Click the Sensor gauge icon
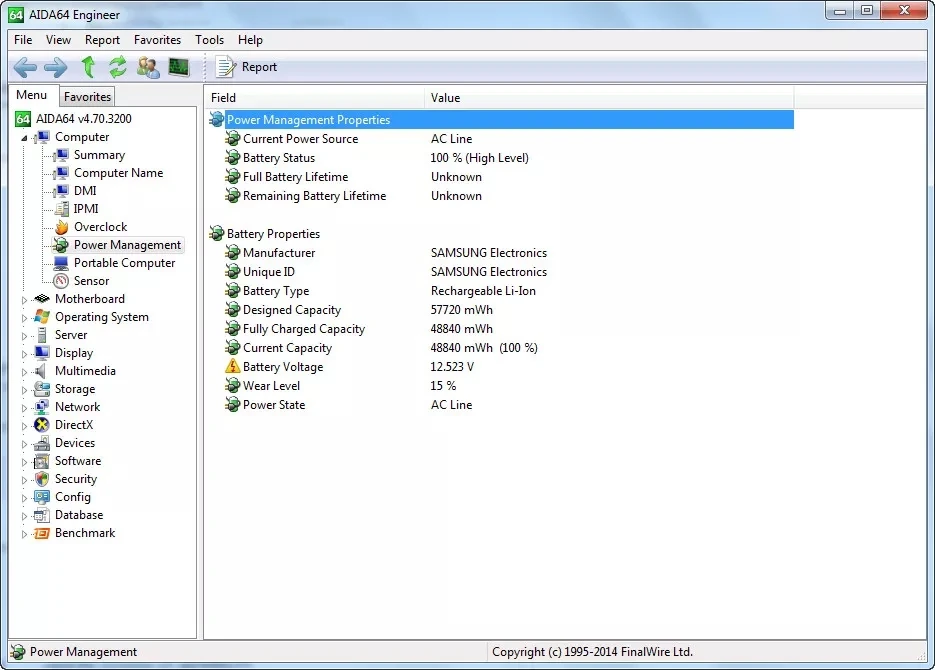The image size is (935, 670). point(61,281)
